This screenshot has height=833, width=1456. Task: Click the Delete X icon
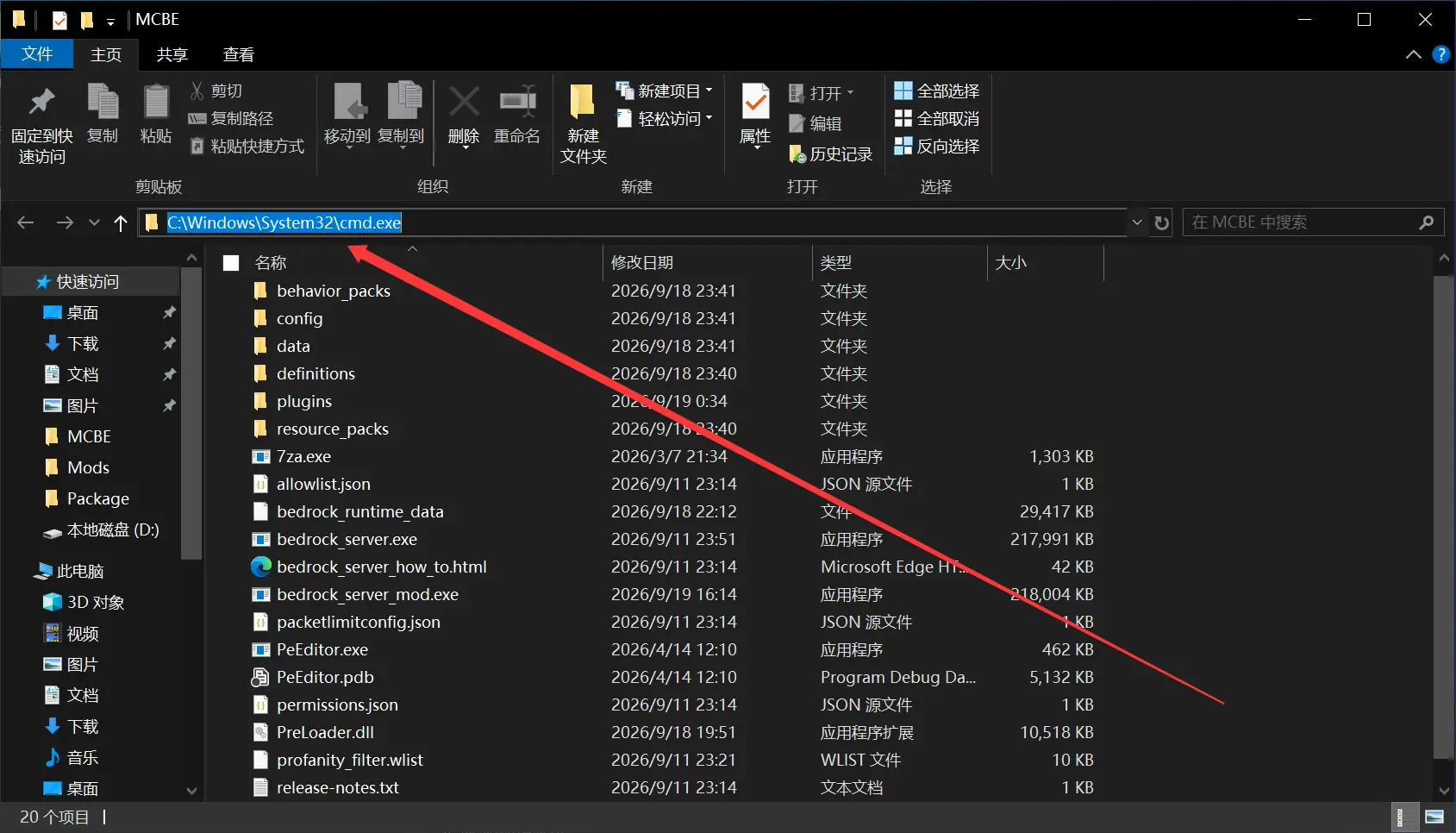(x=464, y=103)
